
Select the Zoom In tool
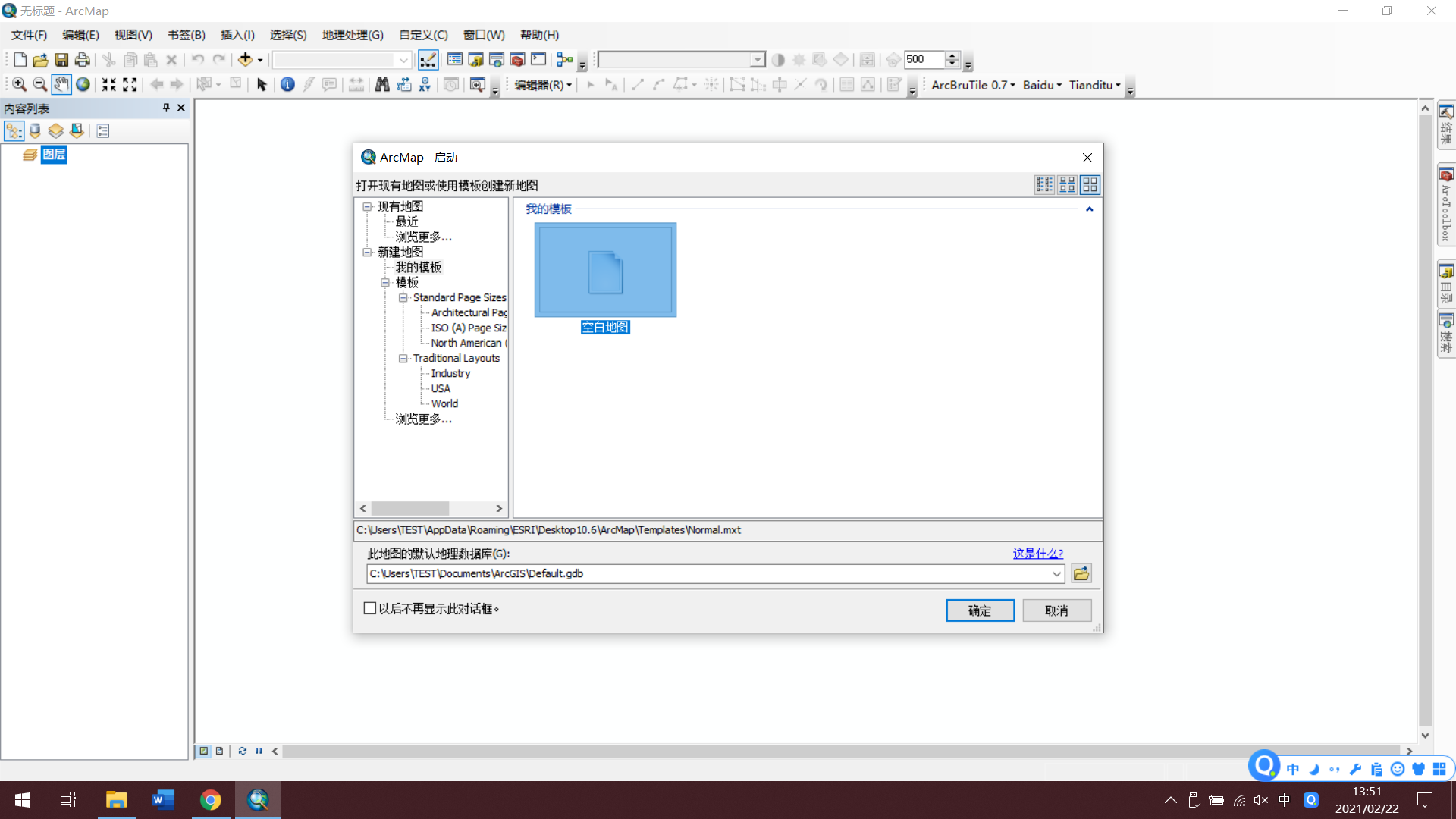[19, 85]
